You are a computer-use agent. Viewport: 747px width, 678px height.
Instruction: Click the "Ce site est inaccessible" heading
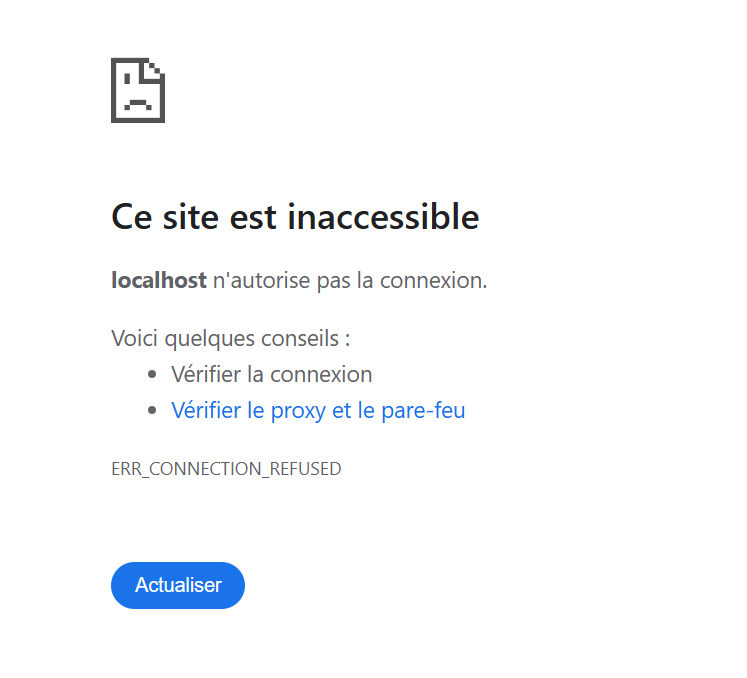(x=295, y=217)
